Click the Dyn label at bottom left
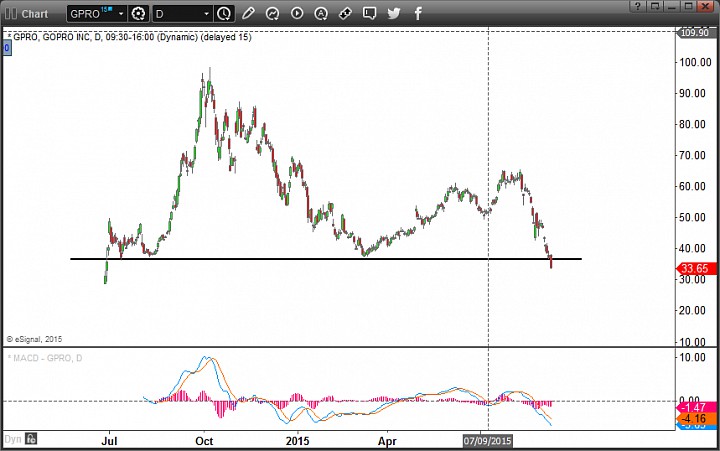 point(13,439)
